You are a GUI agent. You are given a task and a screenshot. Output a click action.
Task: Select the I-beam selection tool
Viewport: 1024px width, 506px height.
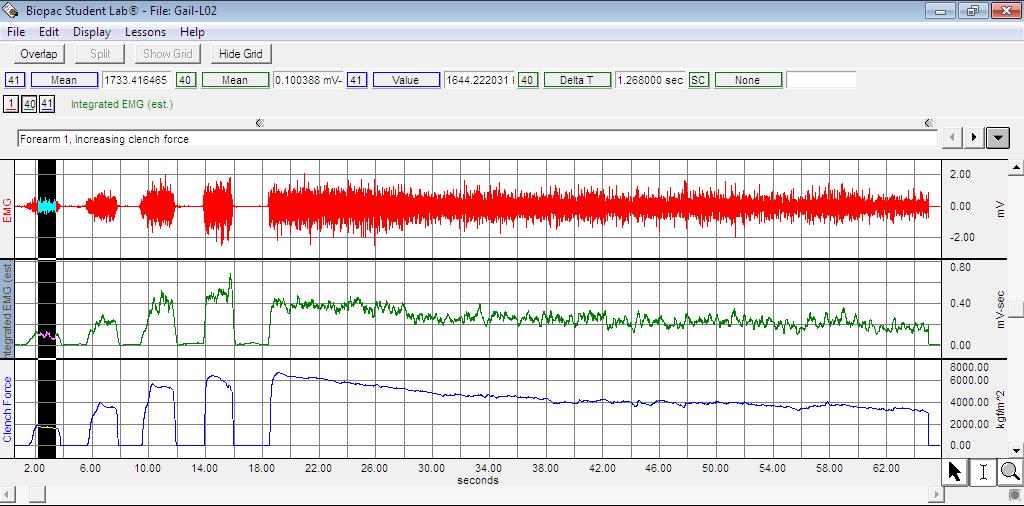pyautogui.click(x=983, y=471)
